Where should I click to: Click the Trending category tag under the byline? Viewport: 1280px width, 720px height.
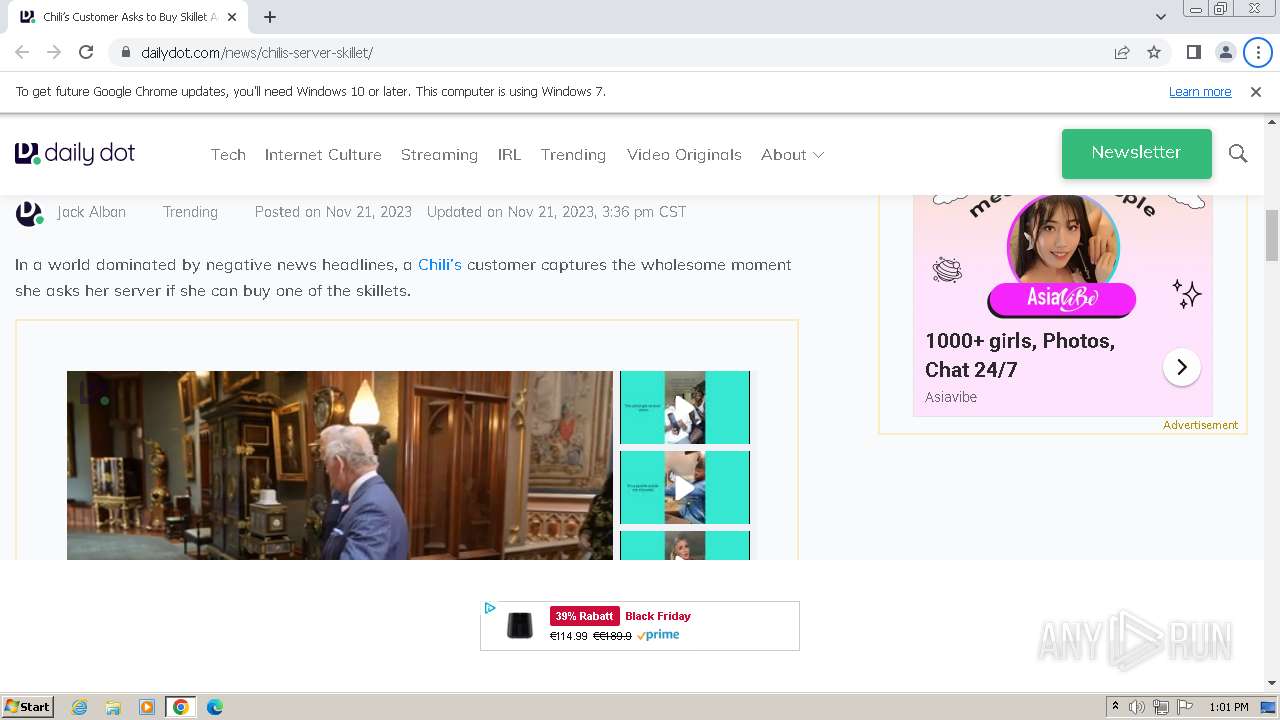pos(190,212)
